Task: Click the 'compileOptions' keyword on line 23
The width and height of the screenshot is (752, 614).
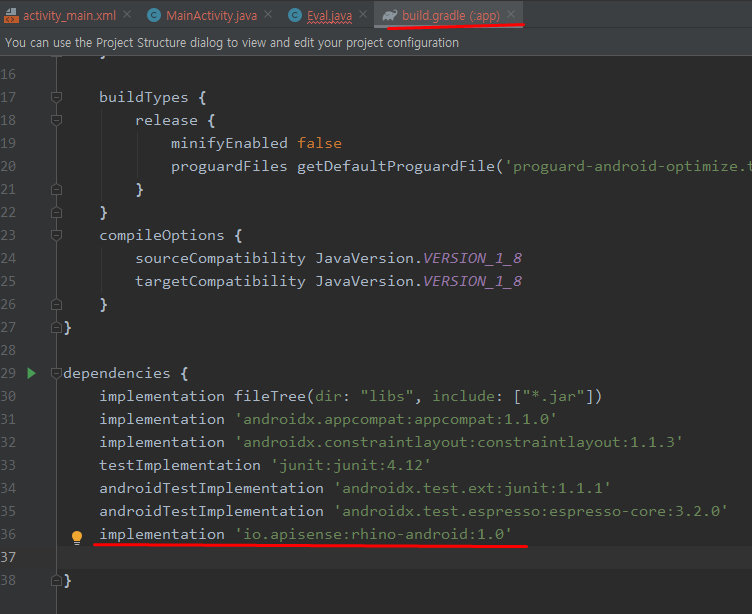Action: [x=162, y=236]
